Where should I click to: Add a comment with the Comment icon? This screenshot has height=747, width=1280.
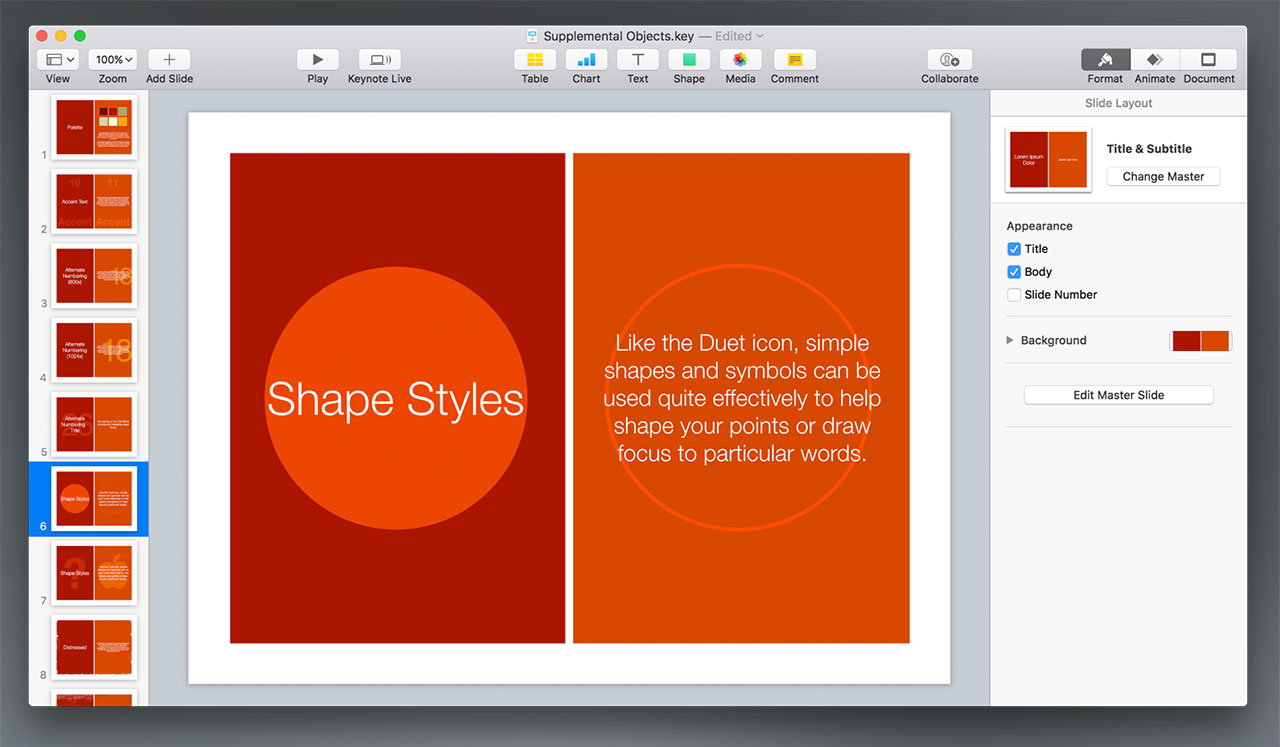tap(794, 60)
